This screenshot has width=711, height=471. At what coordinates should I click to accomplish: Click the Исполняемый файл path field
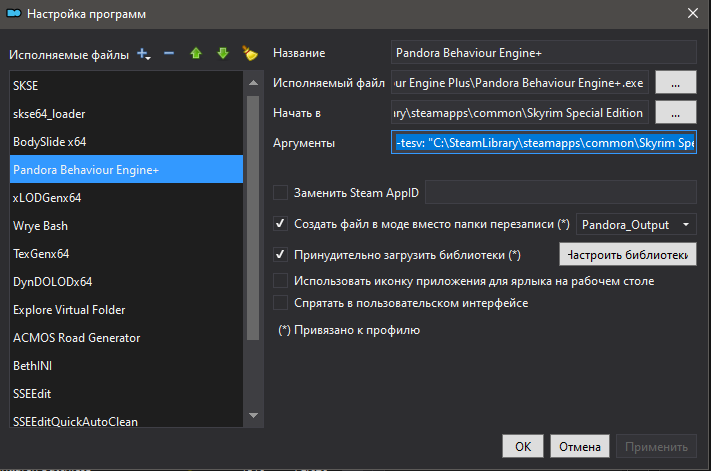point(520,83)
